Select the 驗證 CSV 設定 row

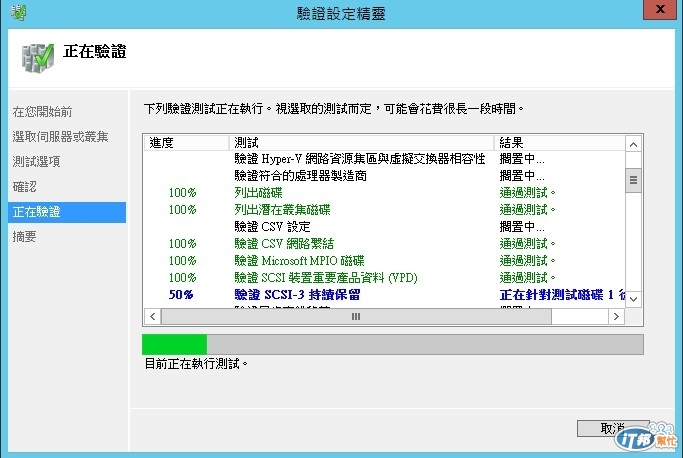click(385, 227)
